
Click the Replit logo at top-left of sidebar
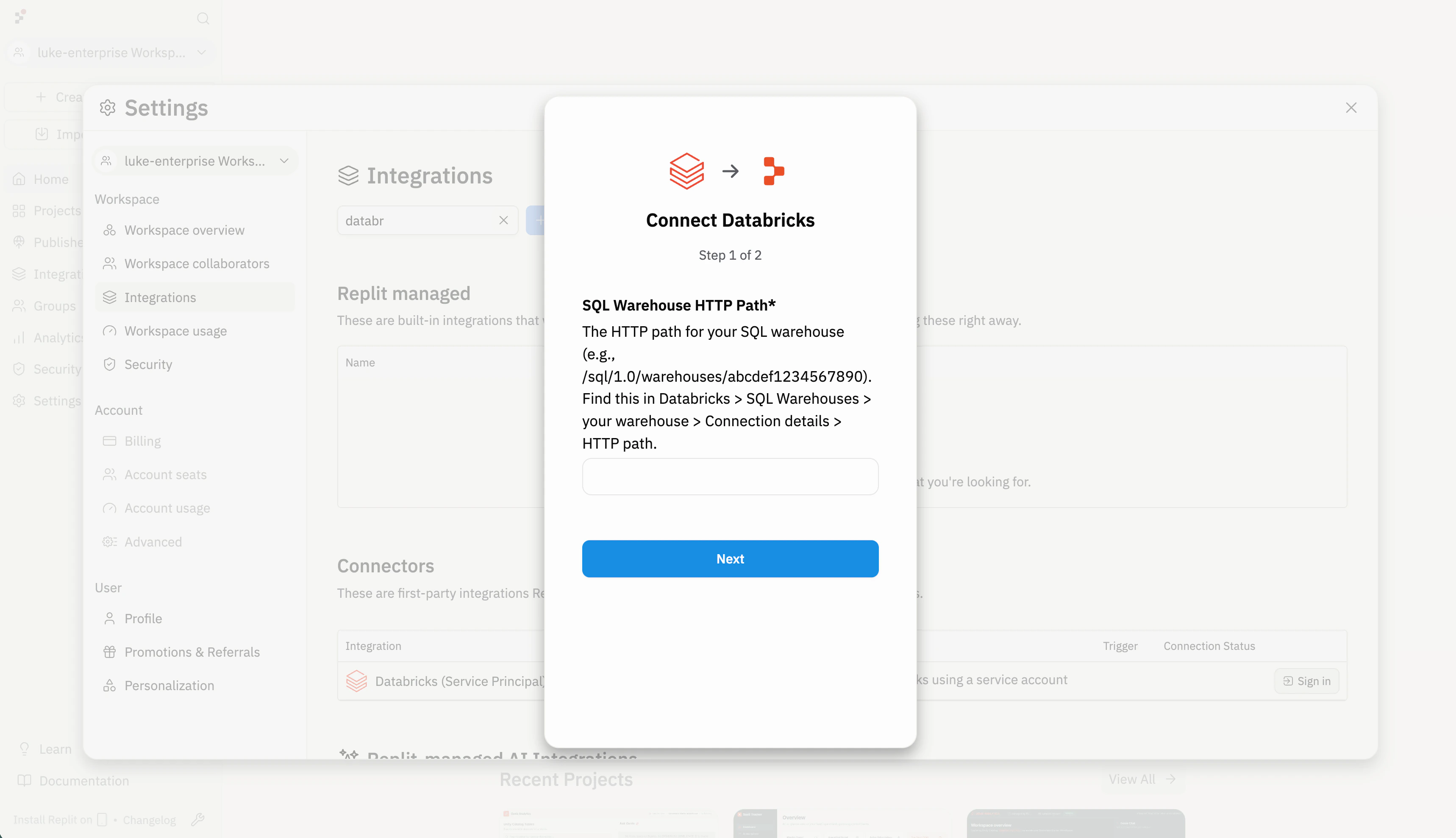coord(20,17)
